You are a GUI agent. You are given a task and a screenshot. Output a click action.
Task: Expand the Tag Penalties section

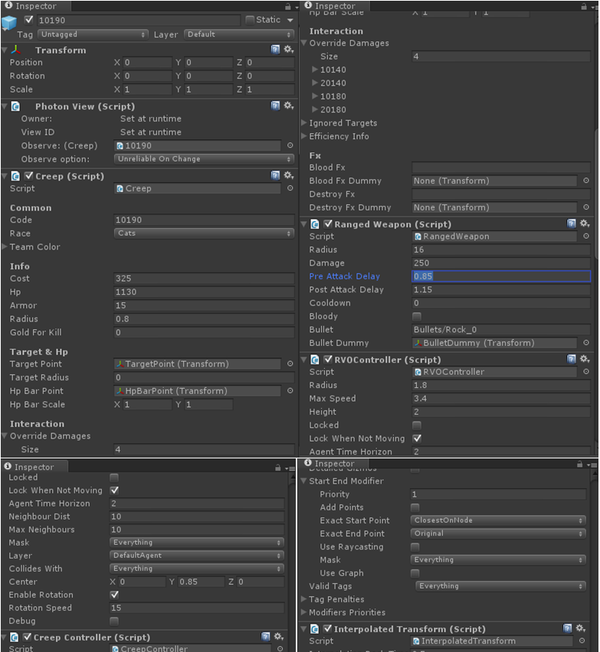pyautogui.click(x=305, y=599)
